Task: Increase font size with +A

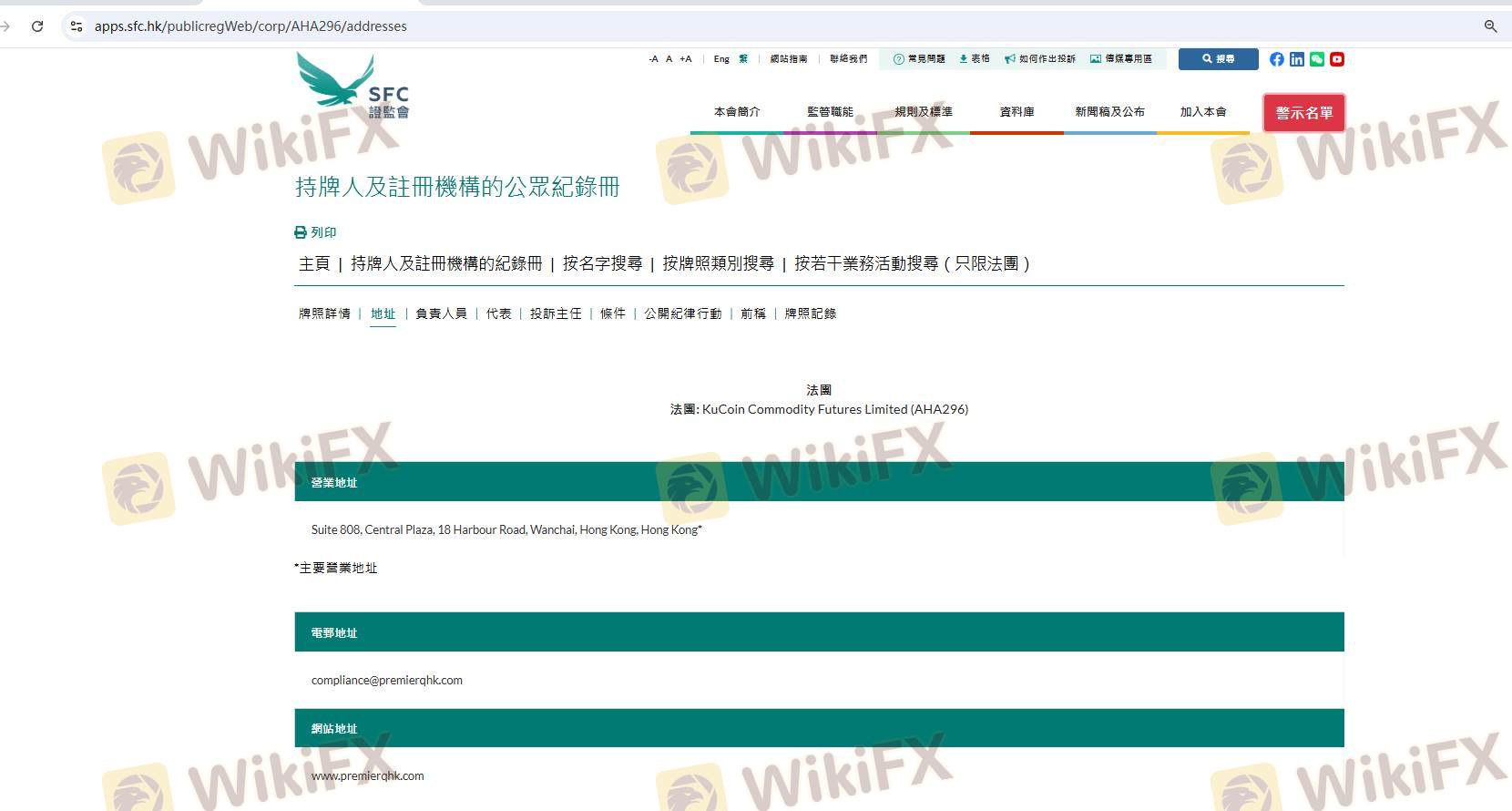Action: coord(686,59)
